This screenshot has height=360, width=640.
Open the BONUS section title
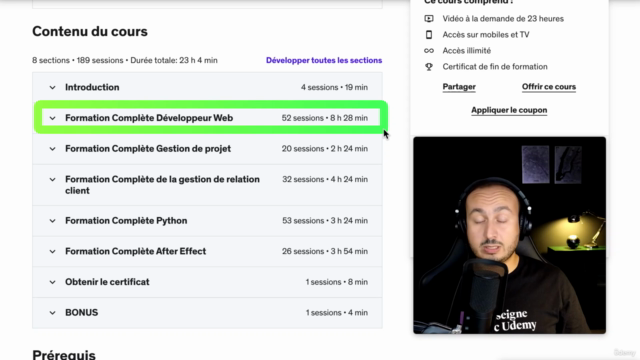pos(82,313)
